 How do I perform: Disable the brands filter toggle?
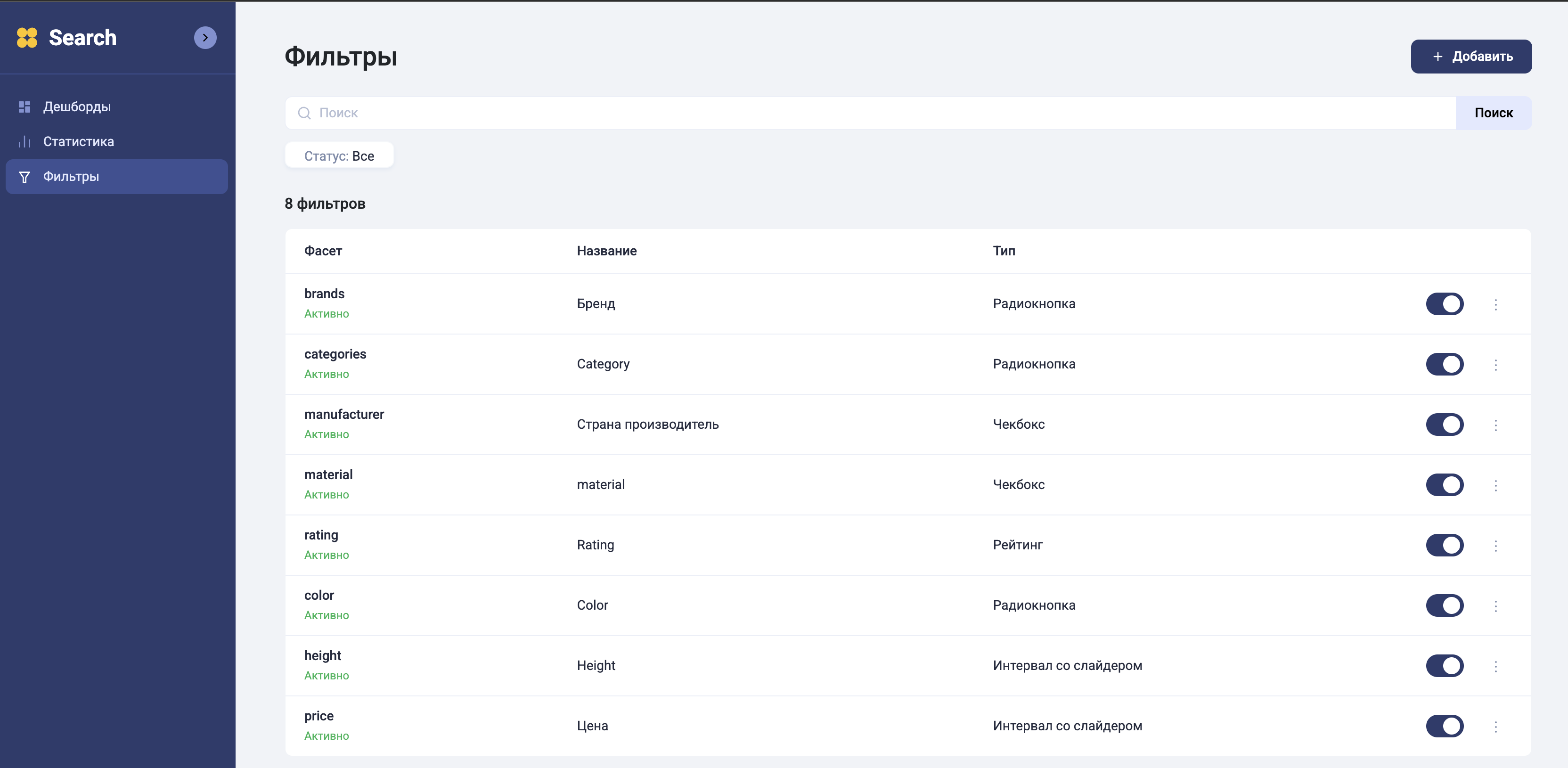click(x=1445, y=304)
